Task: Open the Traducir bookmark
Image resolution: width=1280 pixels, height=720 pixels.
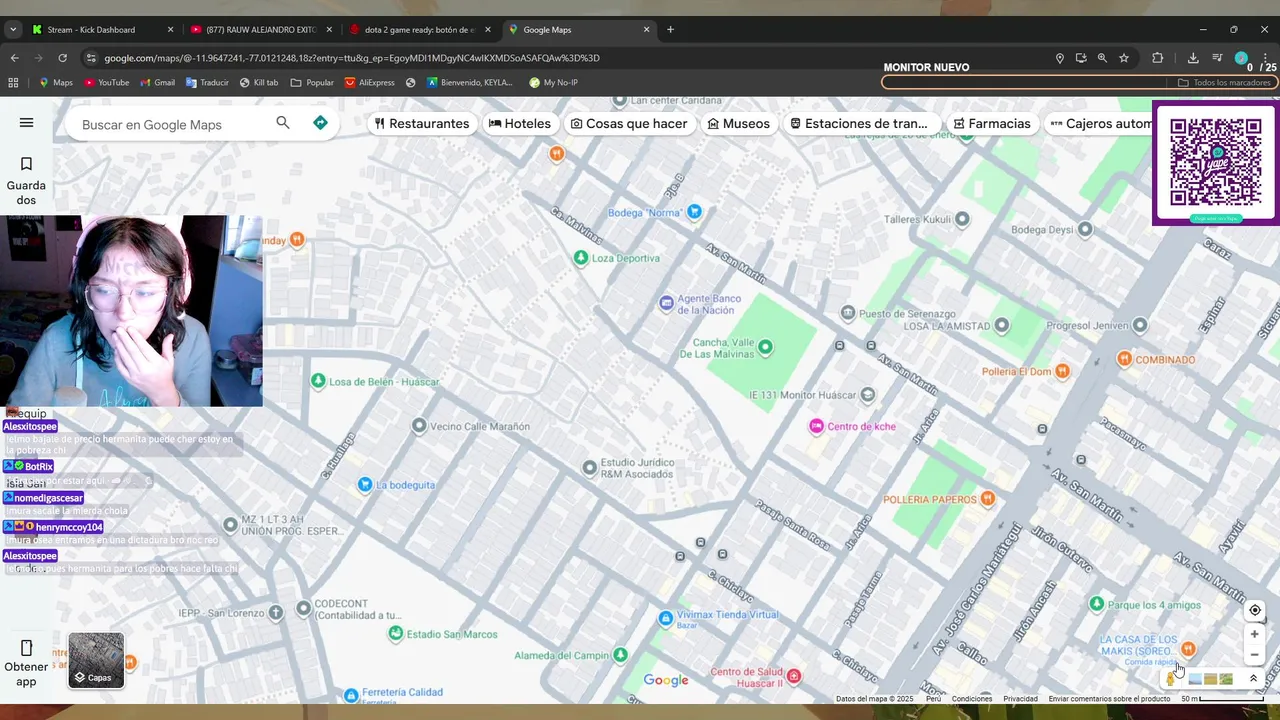Action: 207,83
